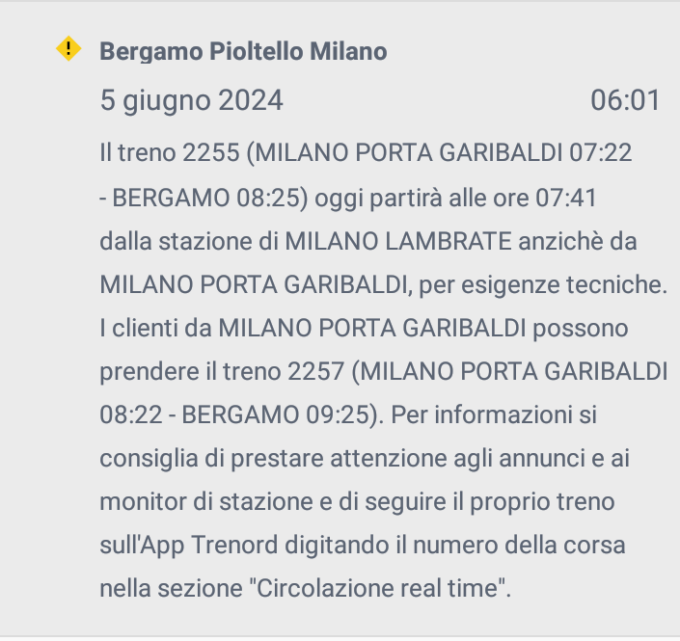The height and width of the screenshot is (641, 680).
Task: Tap the quoted "Circolazione real time" section name
Action: click(x=378, y=589)
